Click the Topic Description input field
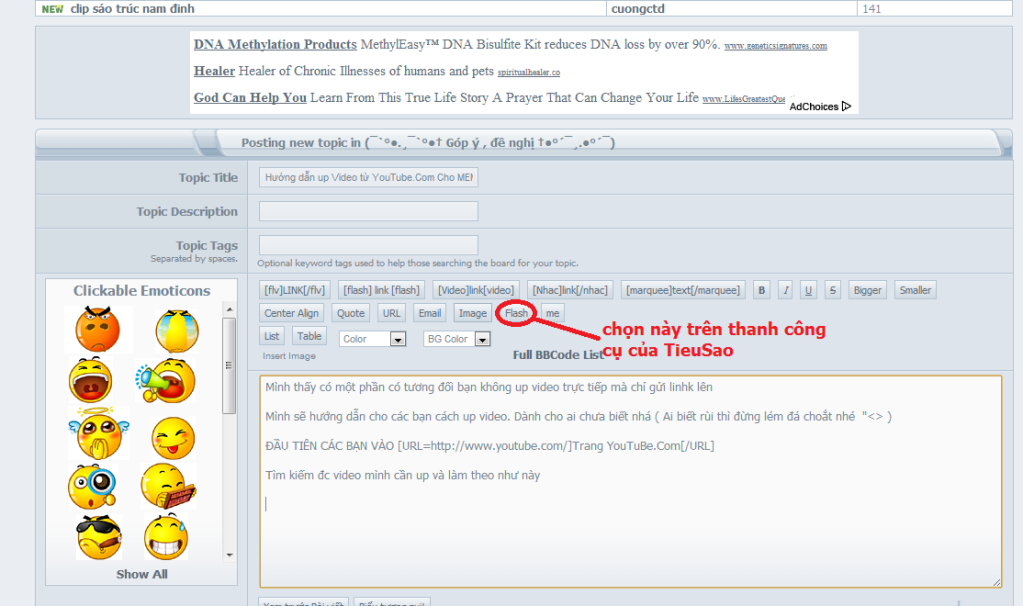 368,211
